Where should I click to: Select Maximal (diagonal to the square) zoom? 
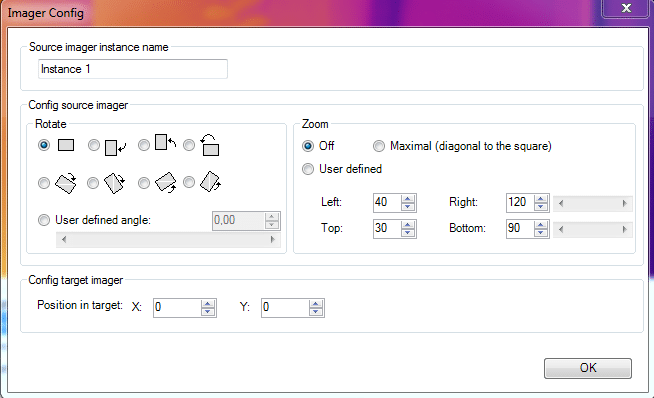click(x=379, y=146)
